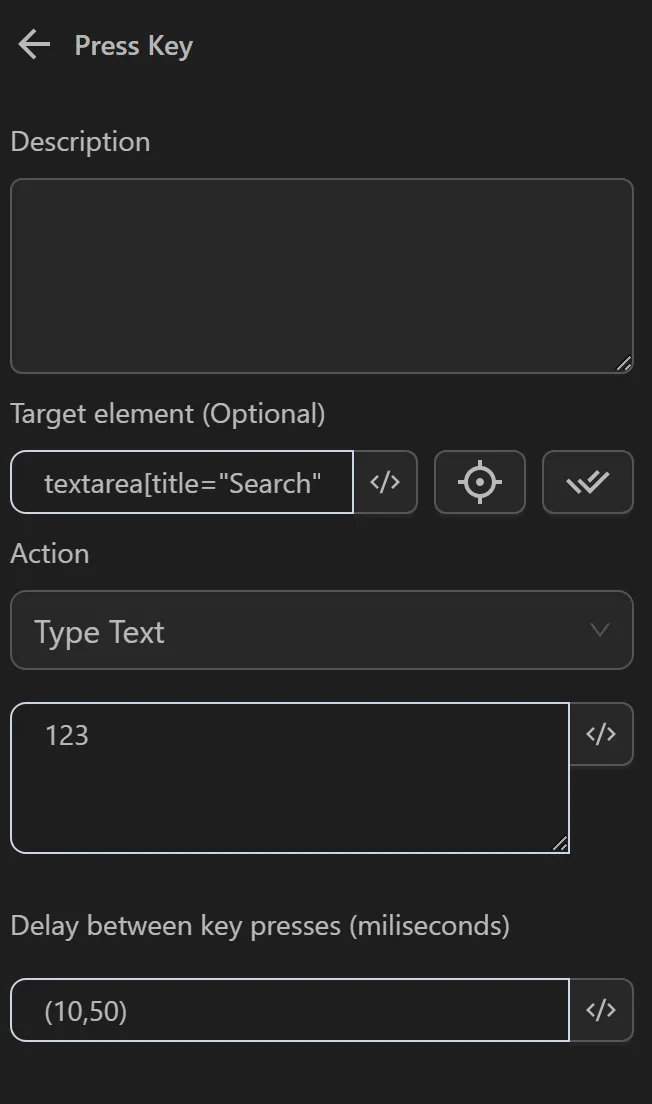Click the double checkmark verify selector icon
Screen dimensions: 652x1104
pos(587,482)
